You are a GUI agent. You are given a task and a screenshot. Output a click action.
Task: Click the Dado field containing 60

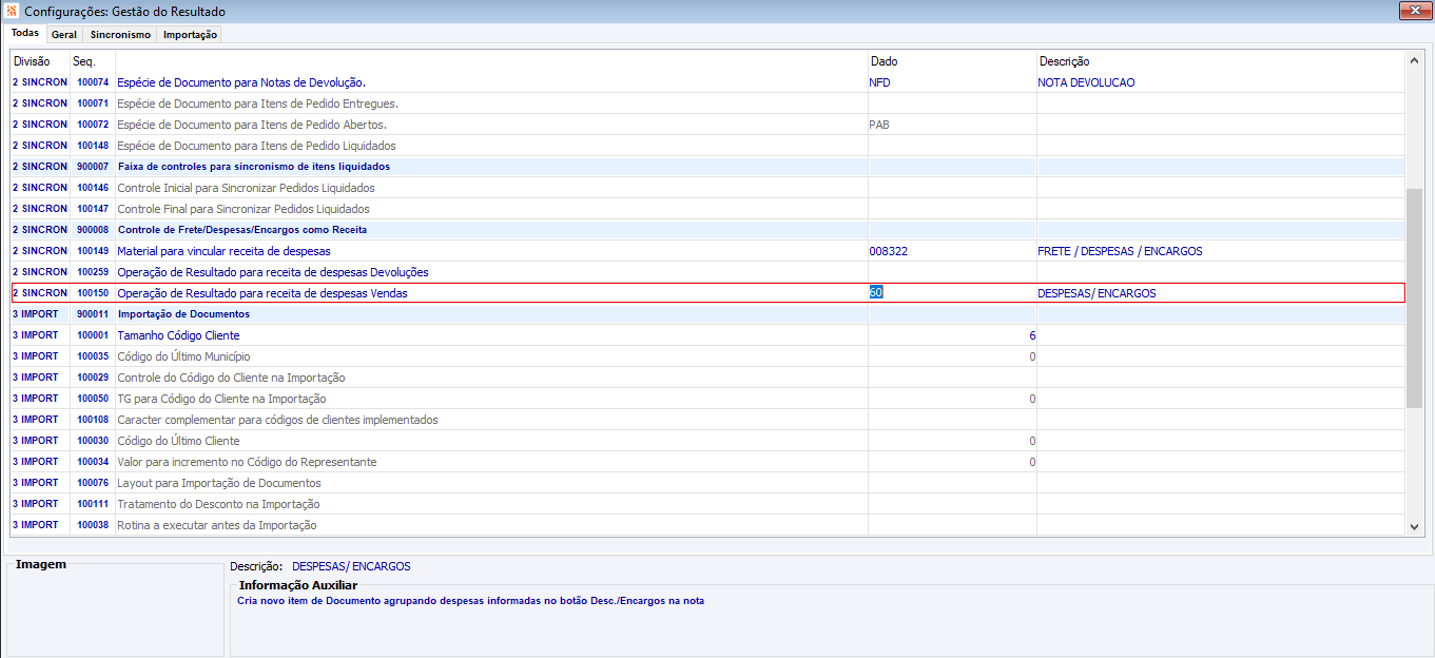pos(951,293)
